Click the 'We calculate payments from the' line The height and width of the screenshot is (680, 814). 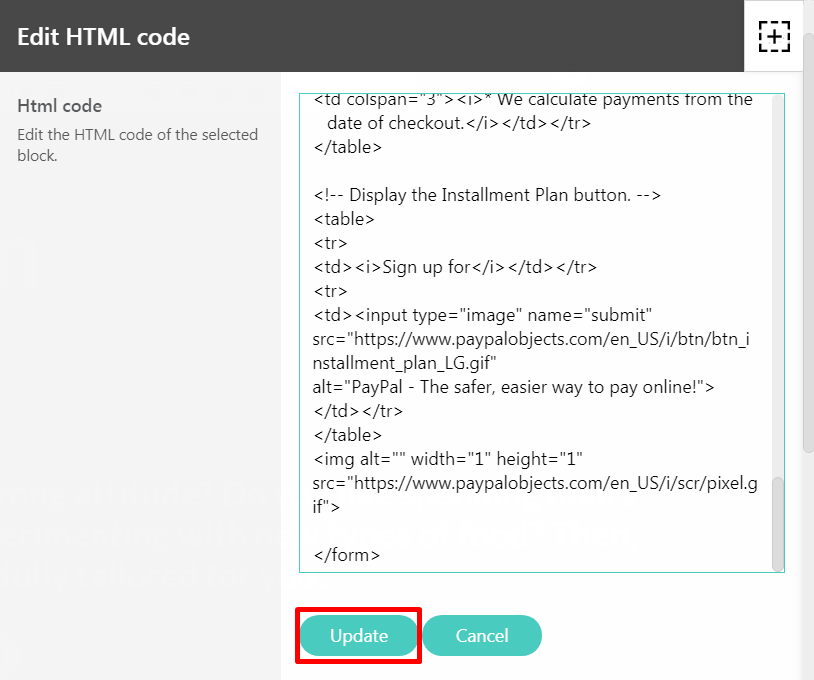533,100
